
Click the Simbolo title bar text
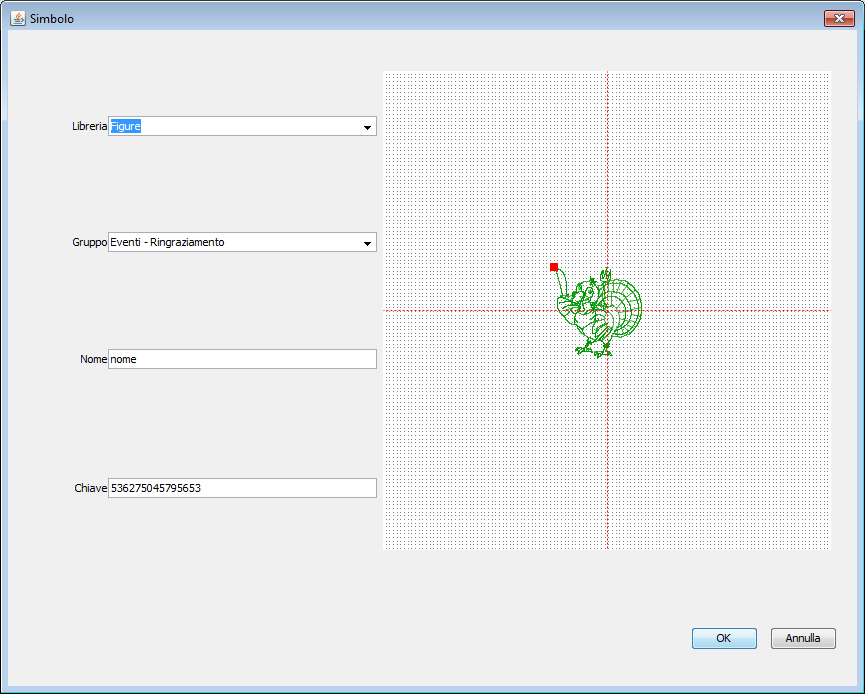[x=52, y=19]
